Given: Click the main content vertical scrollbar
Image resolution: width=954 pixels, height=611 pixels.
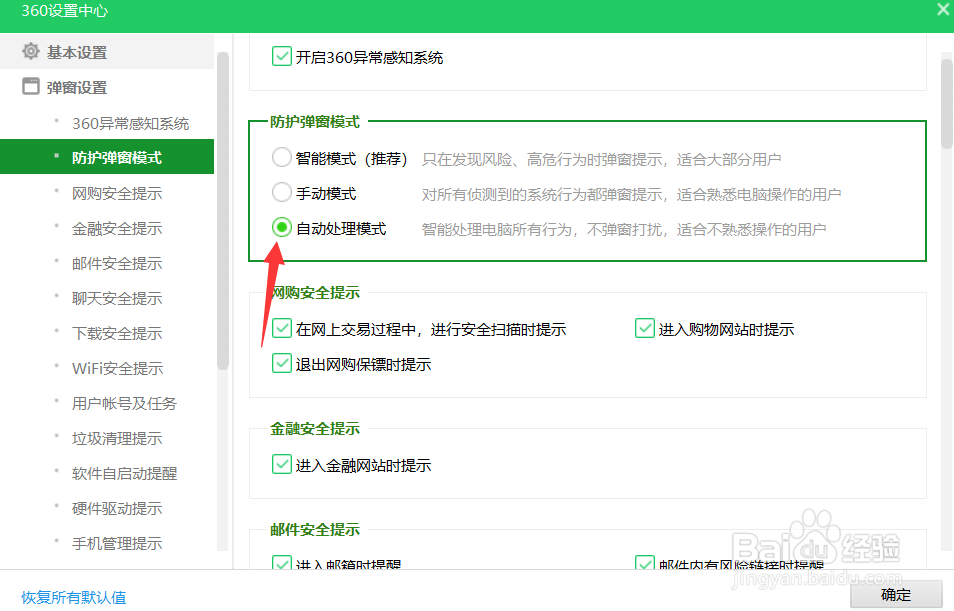Looking at the screenshot, I should tap(946, 103).
